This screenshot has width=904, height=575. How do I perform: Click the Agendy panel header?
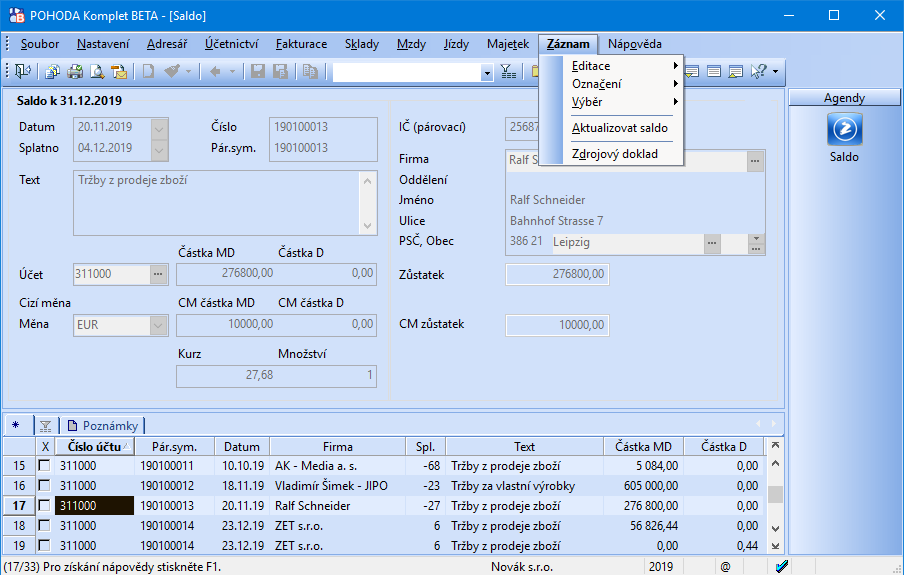point(844,98)
